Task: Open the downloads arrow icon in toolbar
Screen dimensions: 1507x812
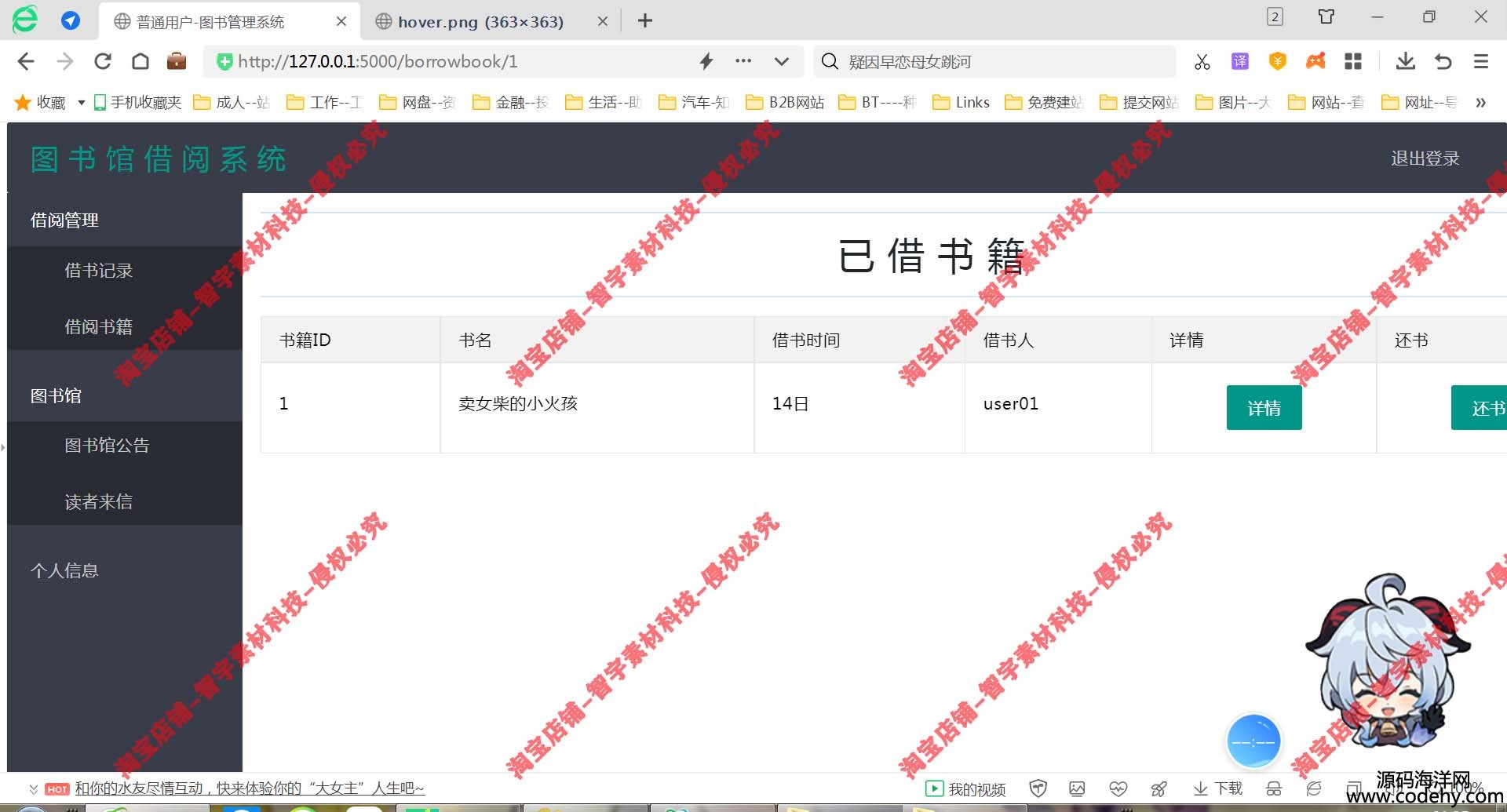Action: [x=1405, y=61]
